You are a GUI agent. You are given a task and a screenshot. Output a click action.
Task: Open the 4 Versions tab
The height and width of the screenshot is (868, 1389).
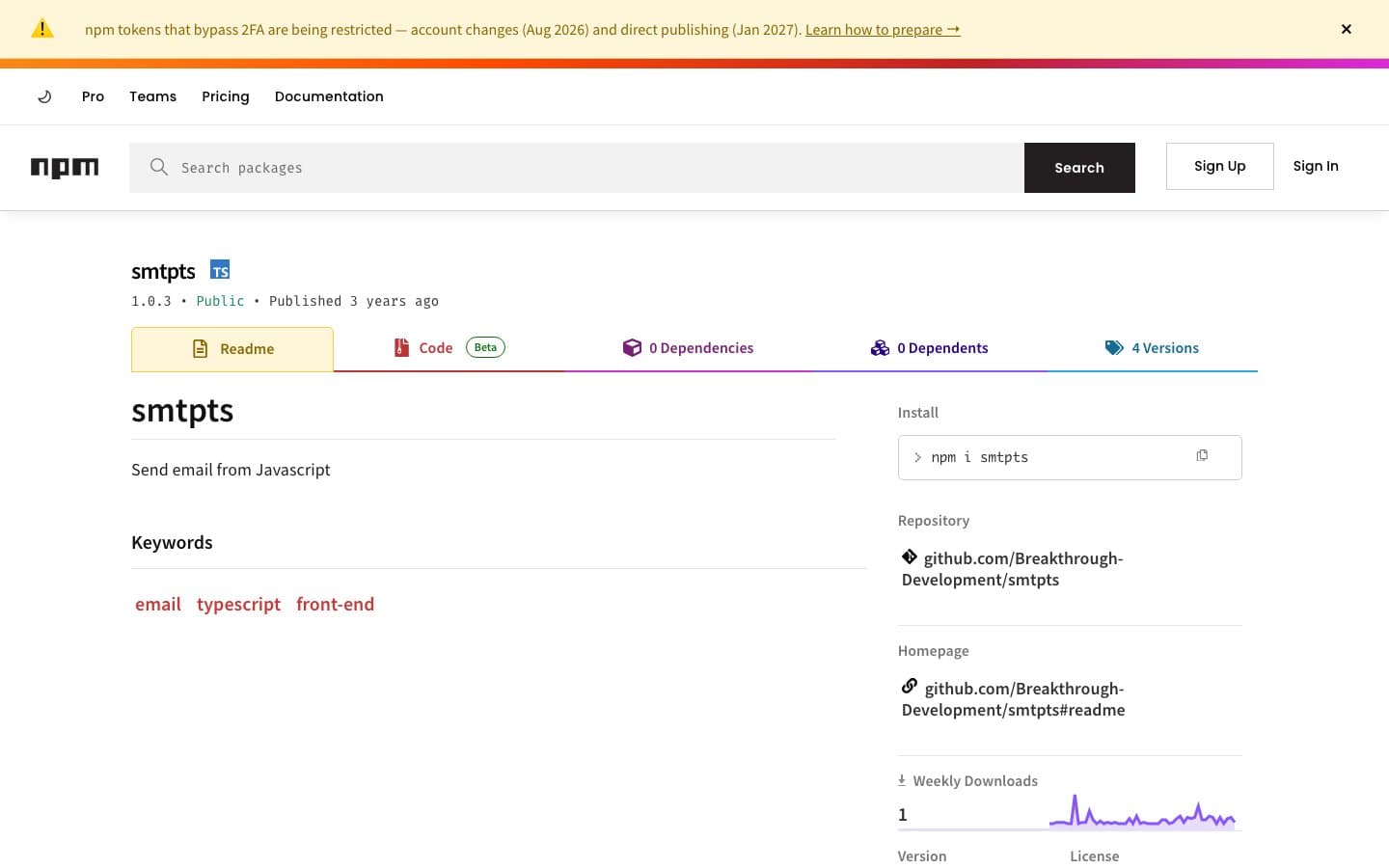click(1152, 348)
